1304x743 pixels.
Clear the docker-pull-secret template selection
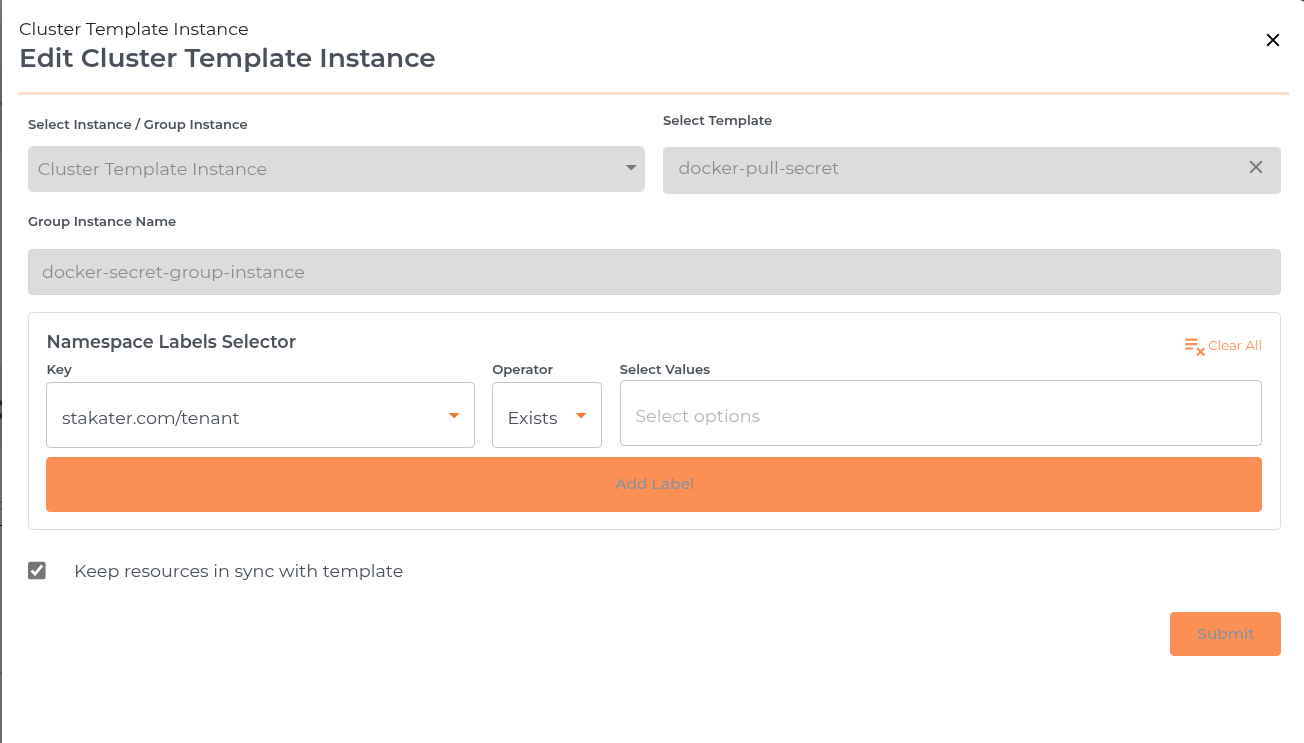pyautogui.click(x=1256, y=168)
